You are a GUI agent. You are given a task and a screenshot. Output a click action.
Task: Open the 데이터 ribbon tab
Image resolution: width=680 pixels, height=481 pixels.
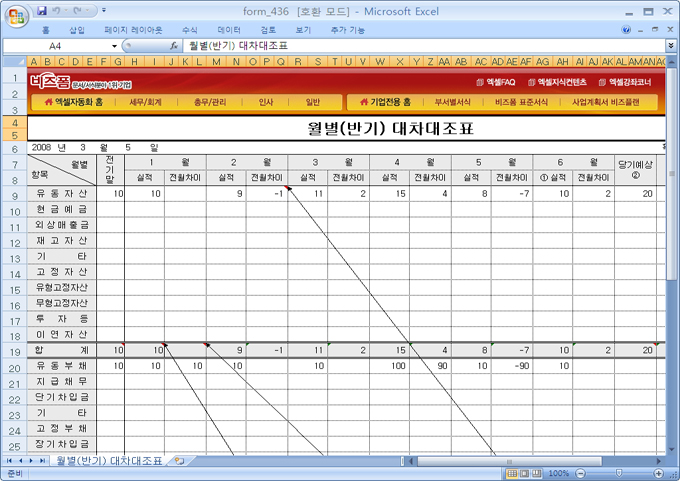coord(229,30)
